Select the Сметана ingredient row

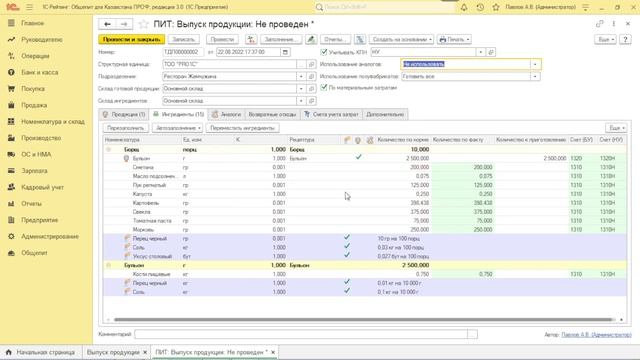tap(364, 167)
